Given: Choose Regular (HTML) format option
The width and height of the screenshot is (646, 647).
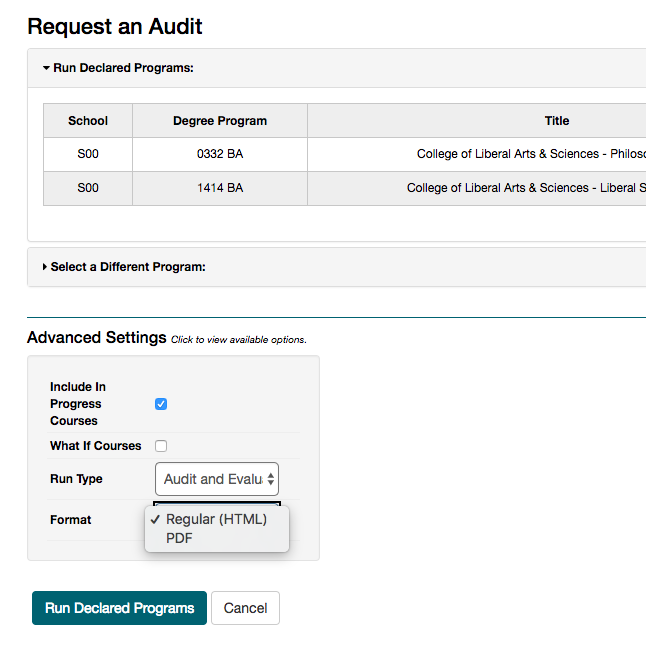Looking at the screenshot, I should coord(216,519).
